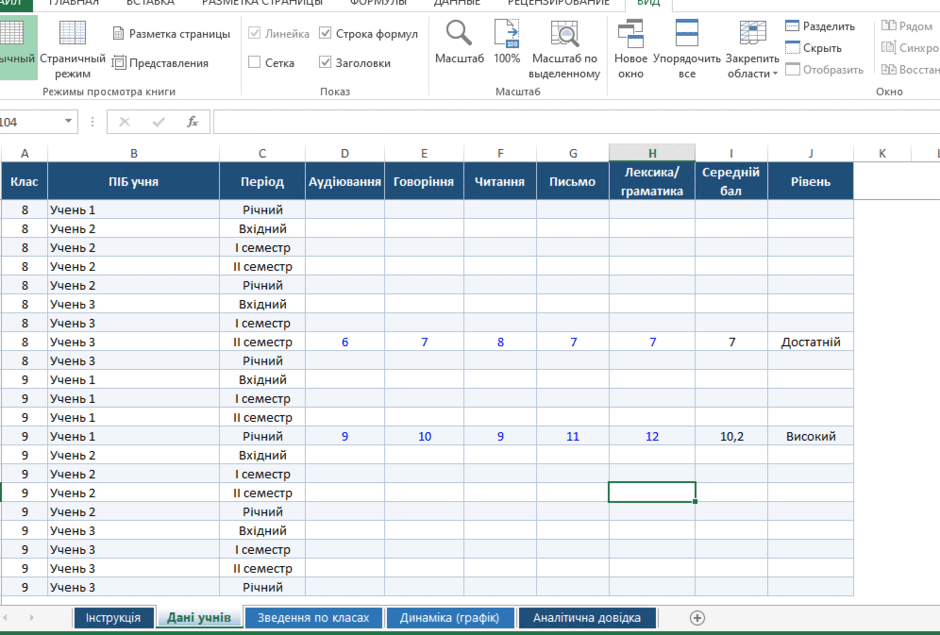Select the cell containing Достатній
Screen dimensions: 940x635
point(811,342)
